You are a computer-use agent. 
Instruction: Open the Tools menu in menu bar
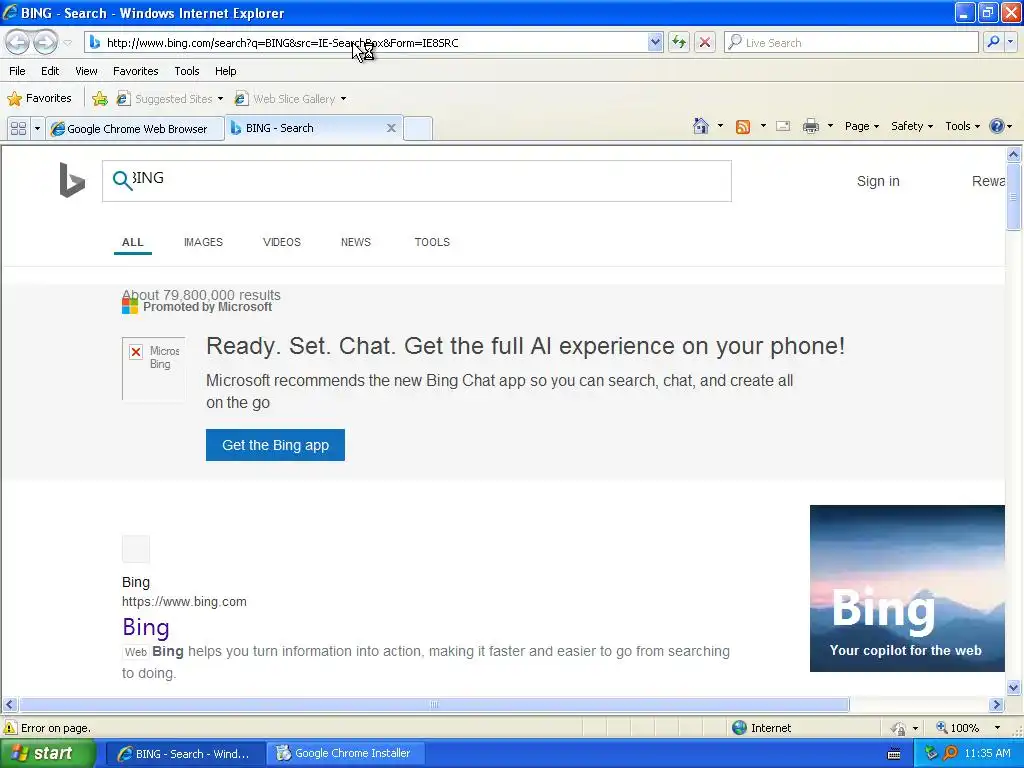pos(187,71)
